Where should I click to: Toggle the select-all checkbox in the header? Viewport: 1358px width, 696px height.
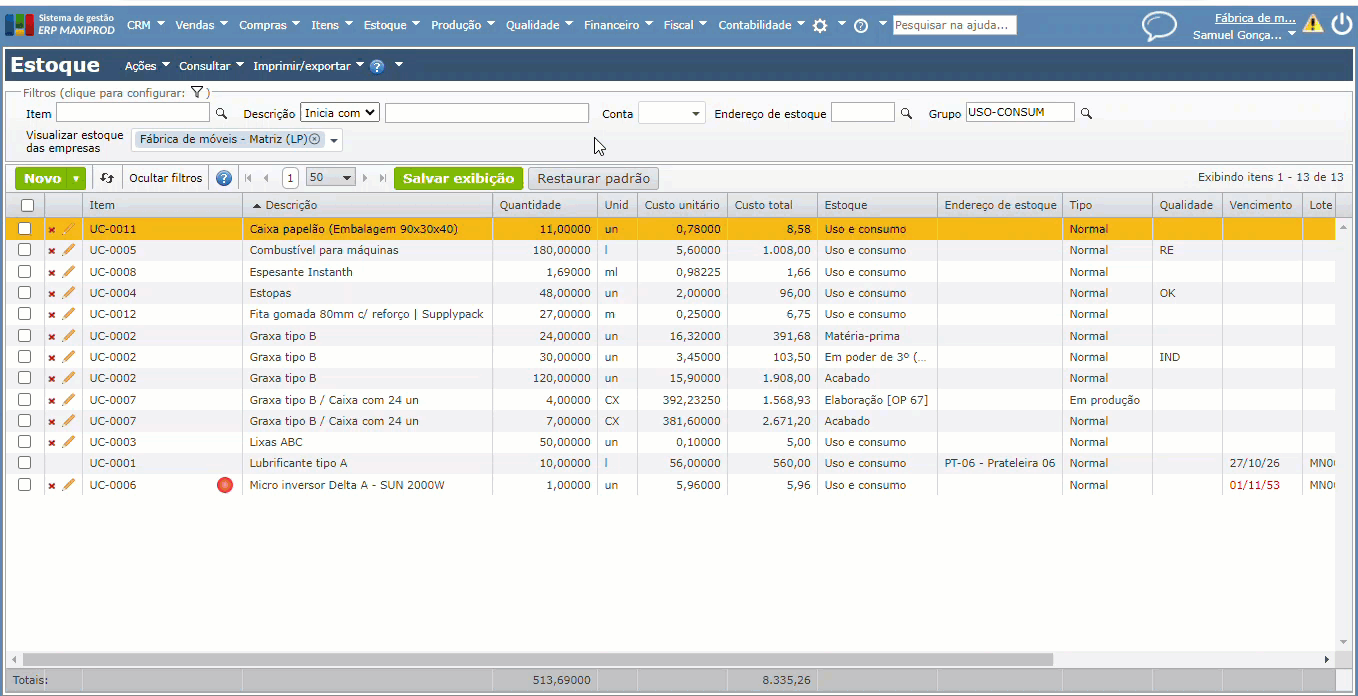(x=27, y=205)
